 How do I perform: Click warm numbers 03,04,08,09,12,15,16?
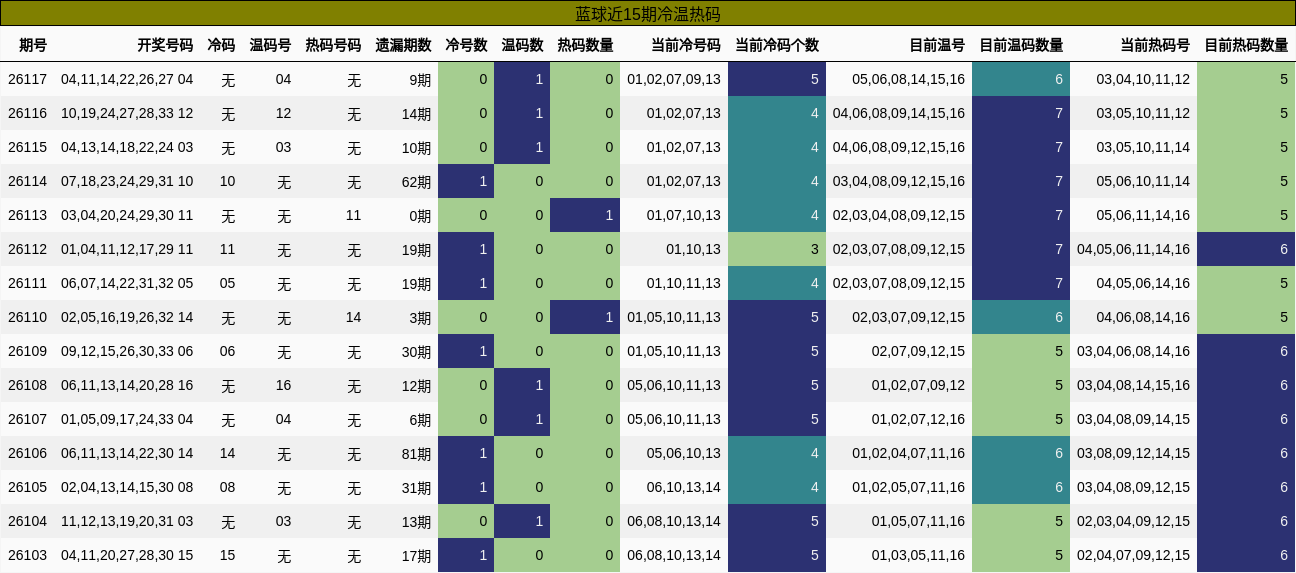click(x=899, y=181)
